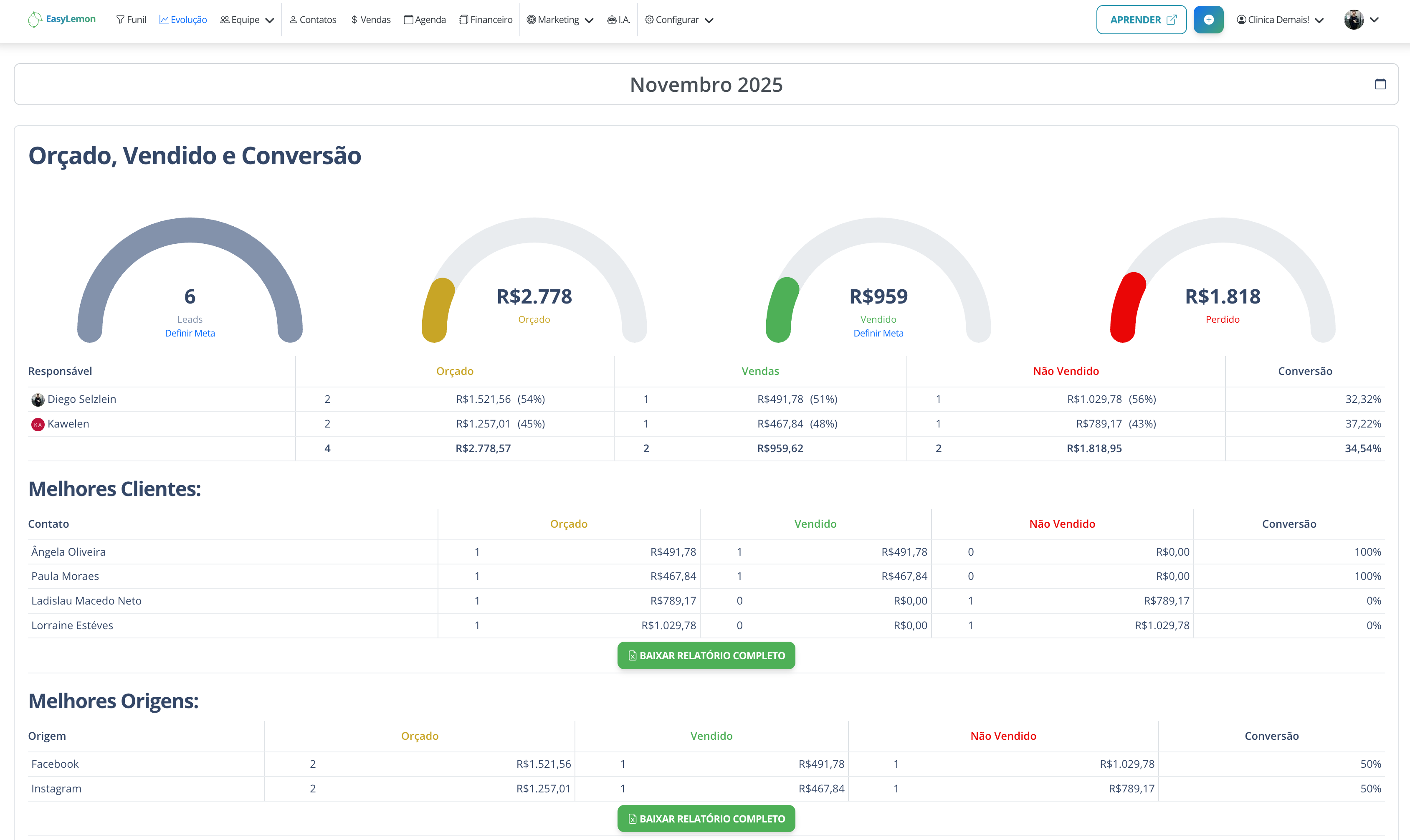Select the Vendas navigation item

tap(371, 20)
